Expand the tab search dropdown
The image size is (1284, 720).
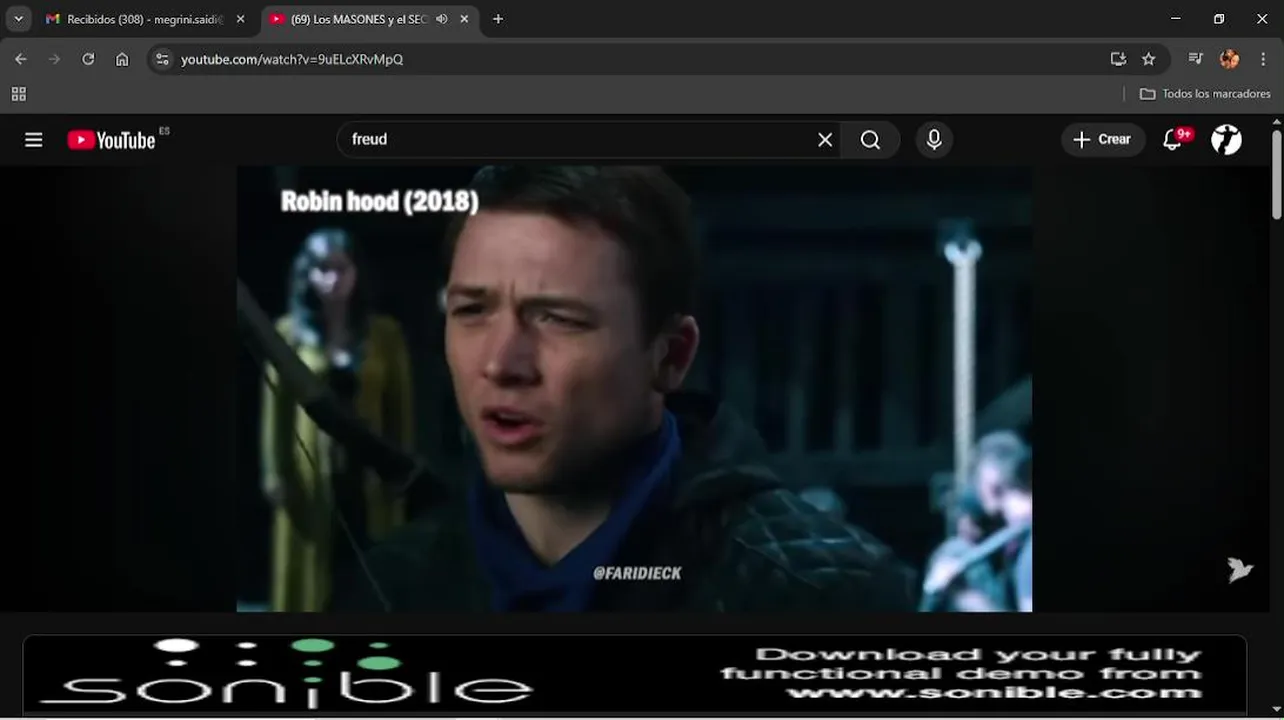[x=18, y=19]
